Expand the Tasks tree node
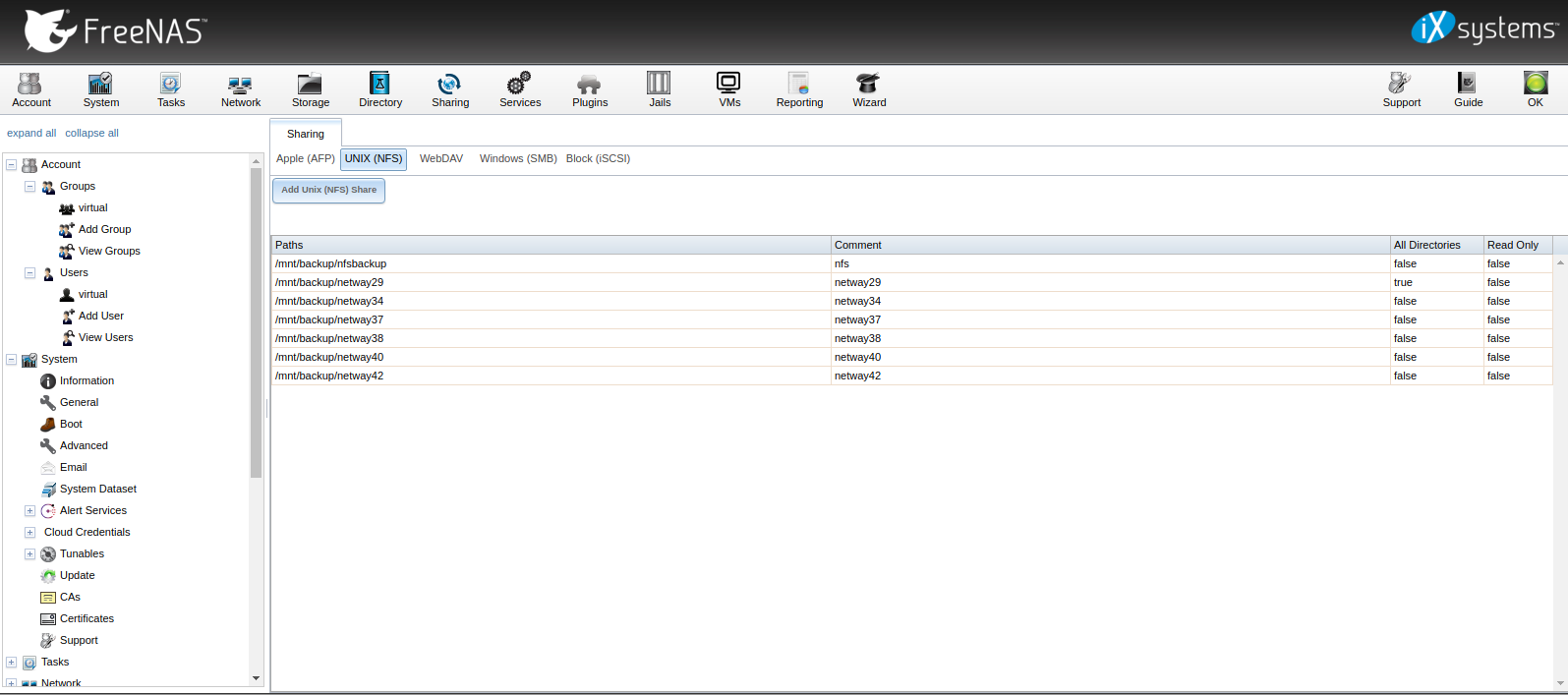Image resolution: width=1568 pixels, height=695 pixels. click(12, 663)
